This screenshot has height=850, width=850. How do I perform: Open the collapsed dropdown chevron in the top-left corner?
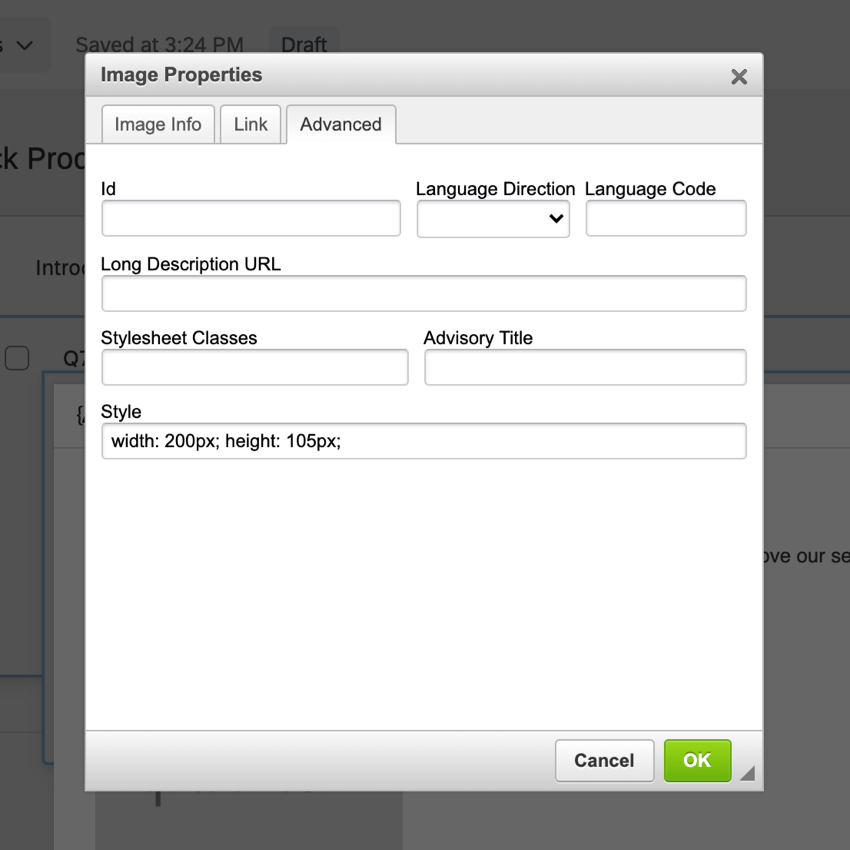[25, 45]
